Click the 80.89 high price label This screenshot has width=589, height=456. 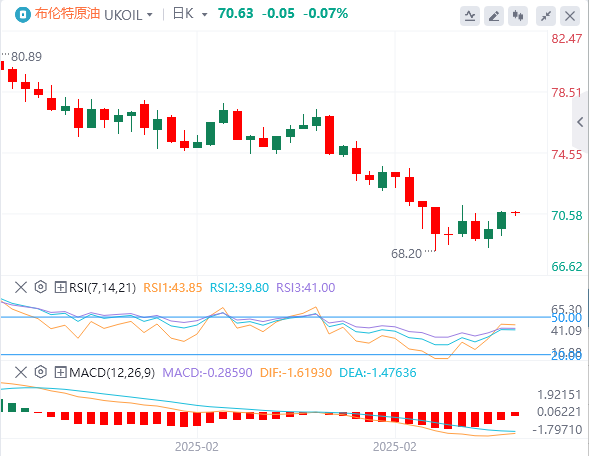coord(26,57)
